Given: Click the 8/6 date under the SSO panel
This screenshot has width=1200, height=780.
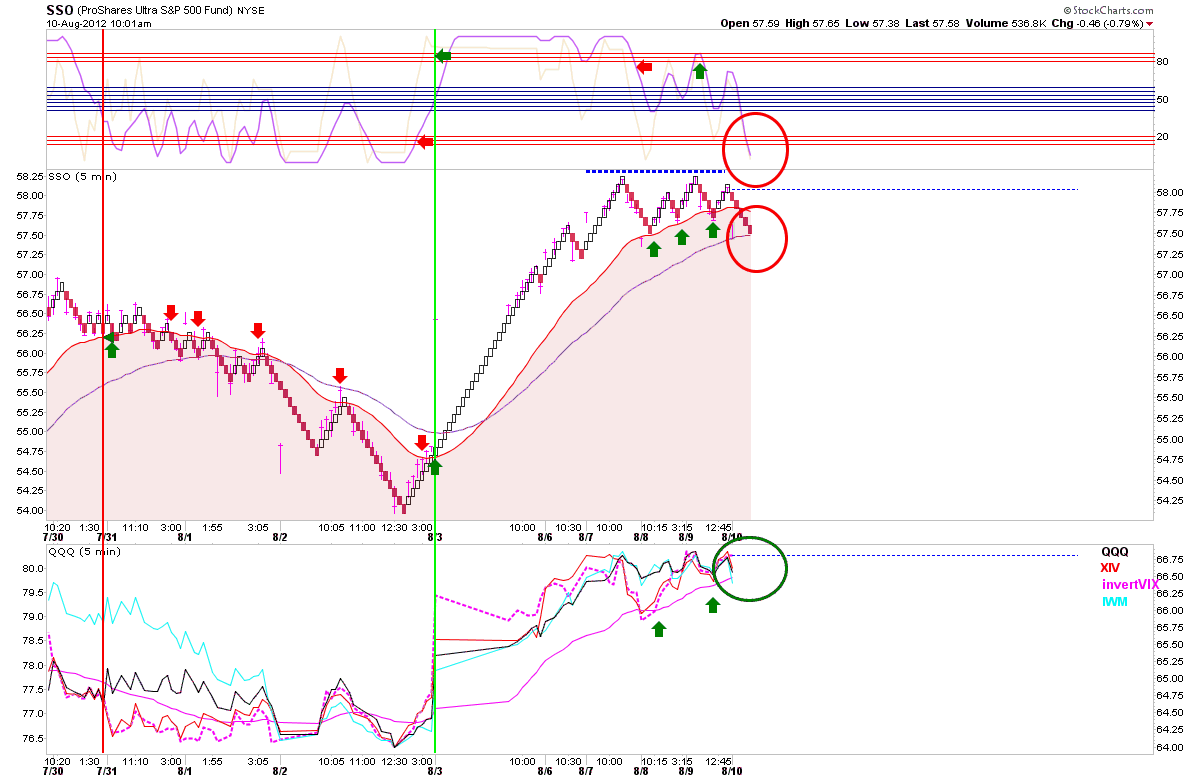Looking at the screenshot, I should coord(546,537).
